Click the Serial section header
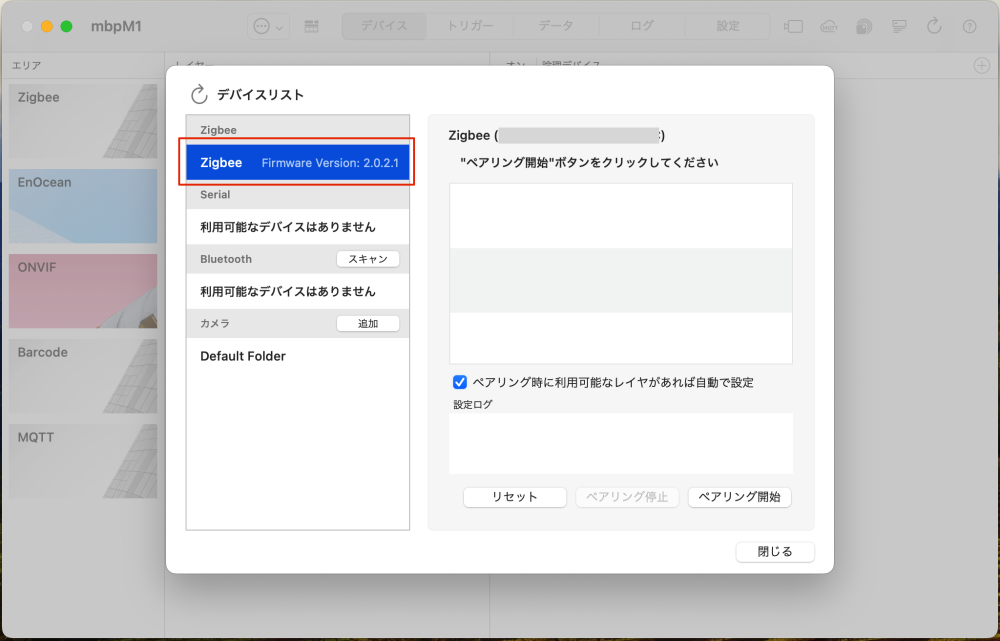The width and height of the screenshot is (1000, 641). pyautogui.click(x=298, y=195)
